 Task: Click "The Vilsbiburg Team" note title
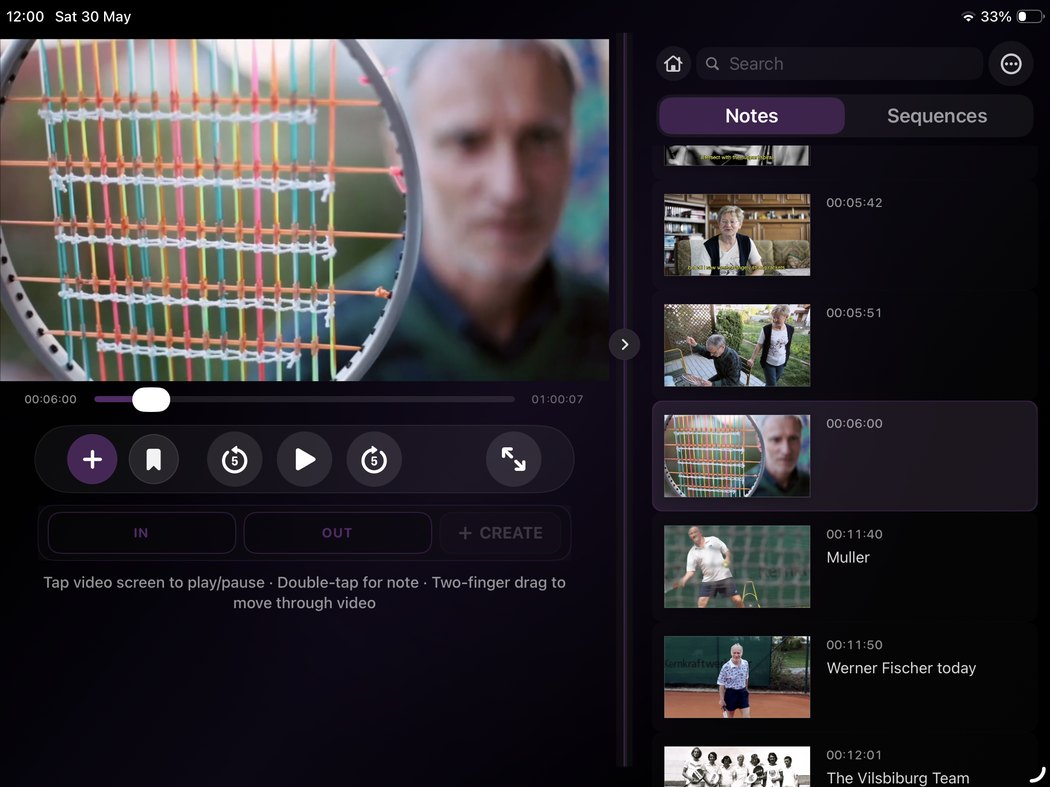coord(898,778)
